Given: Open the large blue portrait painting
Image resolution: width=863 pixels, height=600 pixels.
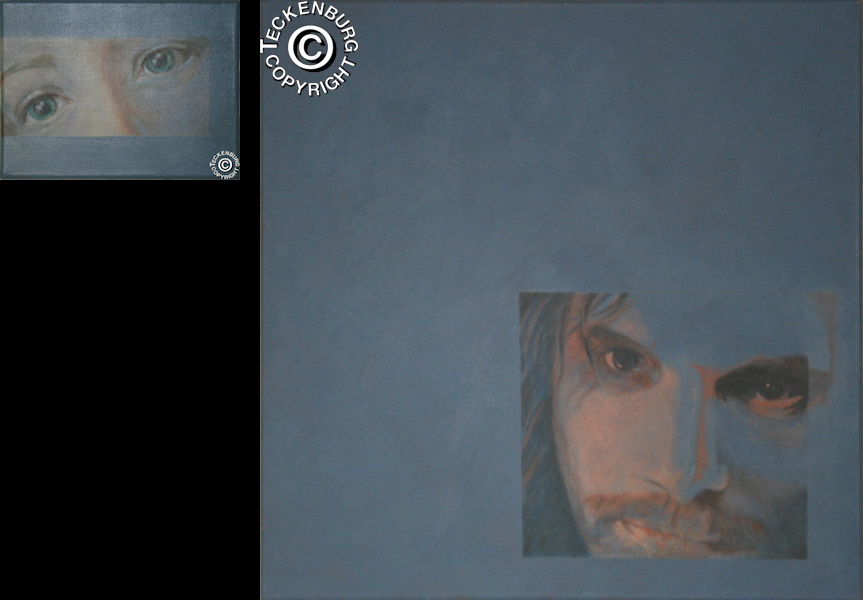Looking at the screenshot, I should coord(561,300).
